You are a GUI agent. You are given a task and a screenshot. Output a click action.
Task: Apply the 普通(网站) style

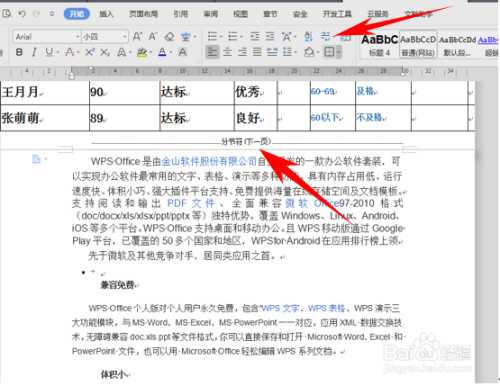pyautogui.click(x=418, y=45)
